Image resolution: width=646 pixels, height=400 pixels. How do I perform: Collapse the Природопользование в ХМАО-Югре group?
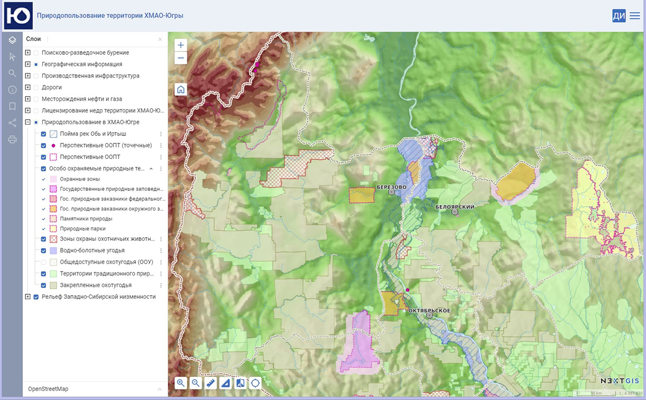pos(28,122)
